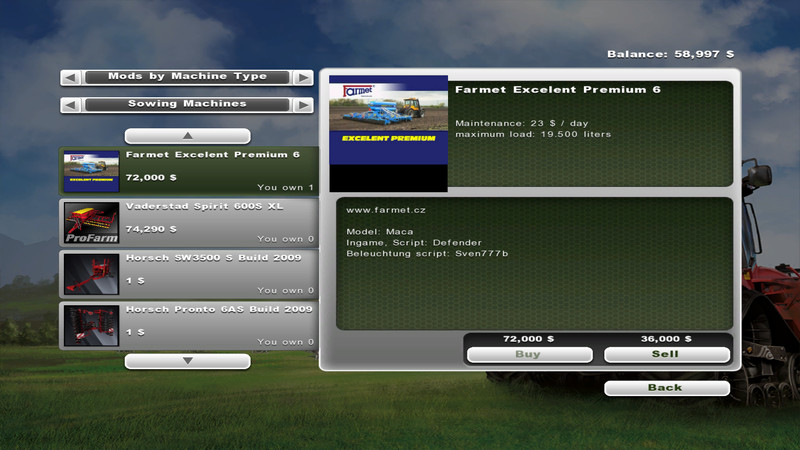Move the machine list down with down-arrow button
The height and width of the screenshot is (450, 800).
pos(187,361)
